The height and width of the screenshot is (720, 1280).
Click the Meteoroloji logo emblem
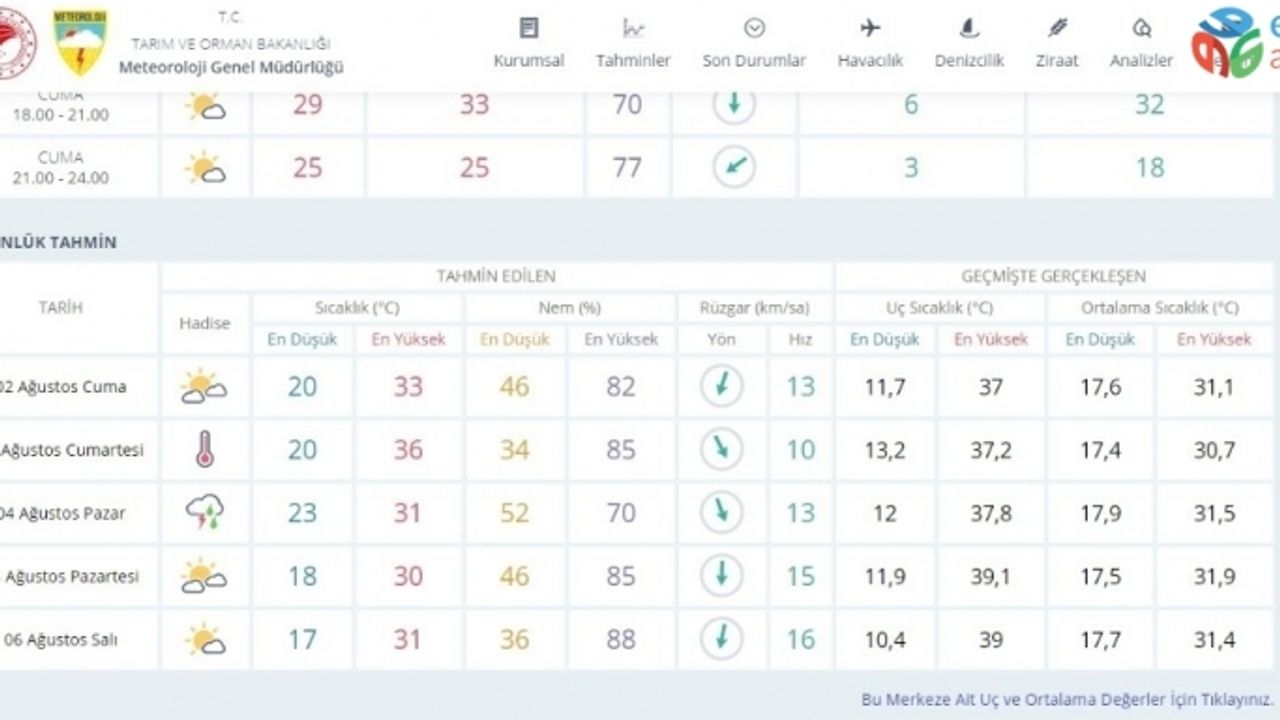click(x=80, y=43)
